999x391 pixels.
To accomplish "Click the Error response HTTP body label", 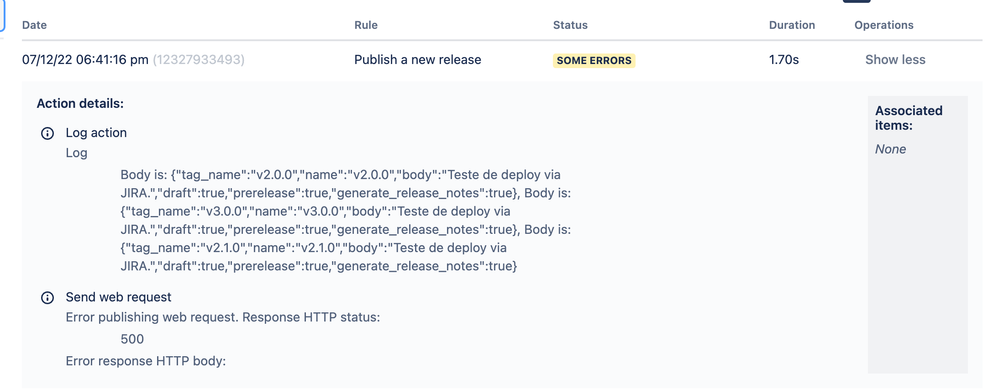I will point(146,362).
